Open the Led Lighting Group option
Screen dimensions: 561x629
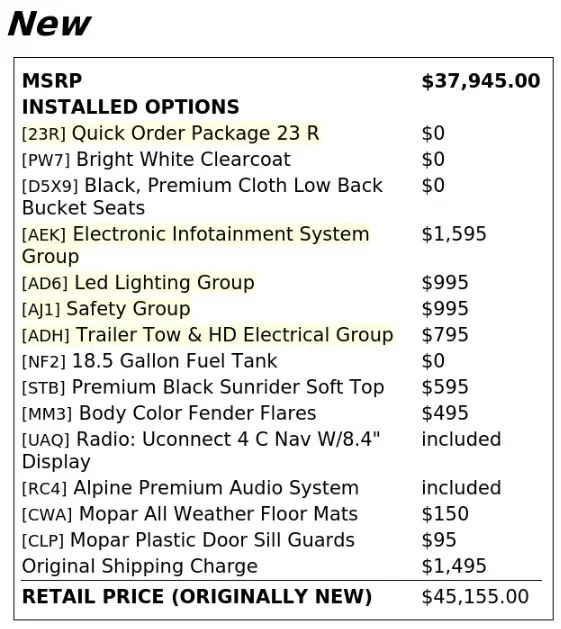138,283
